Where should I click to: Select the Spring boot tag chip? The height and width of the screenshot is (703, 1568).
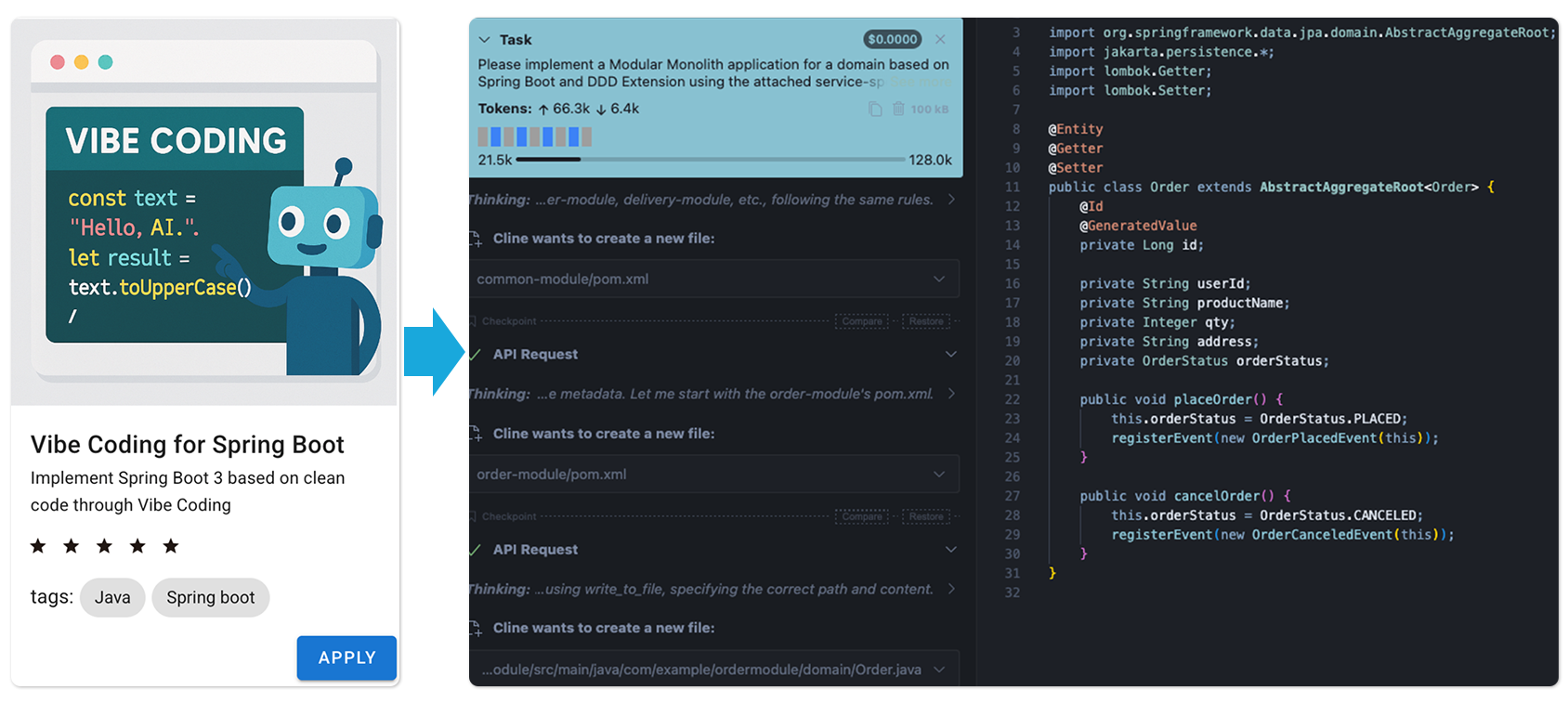[x=211, y=597]
